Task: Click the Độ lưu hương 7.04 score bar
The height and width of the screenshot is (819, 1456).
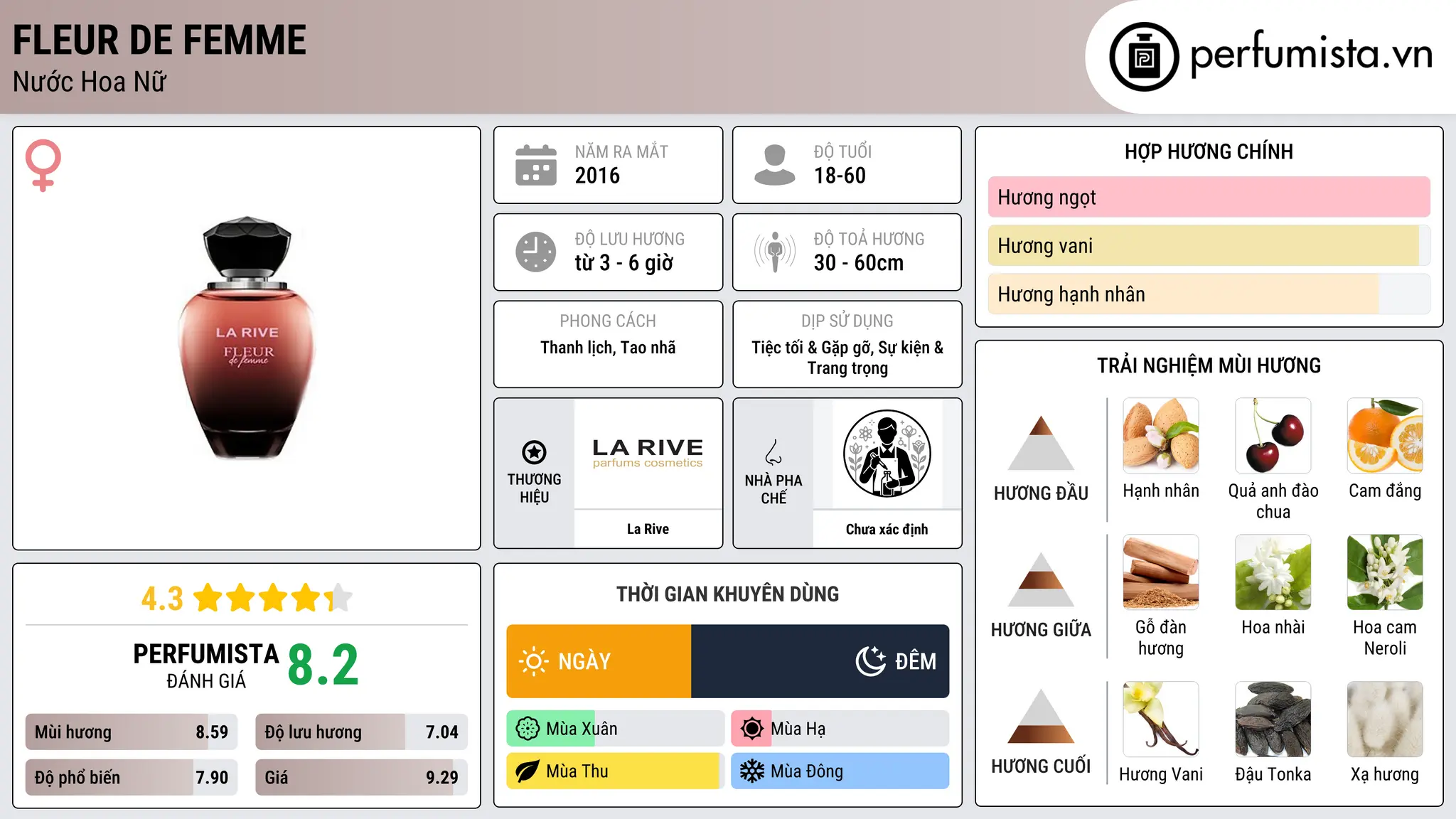Action: 362,732
